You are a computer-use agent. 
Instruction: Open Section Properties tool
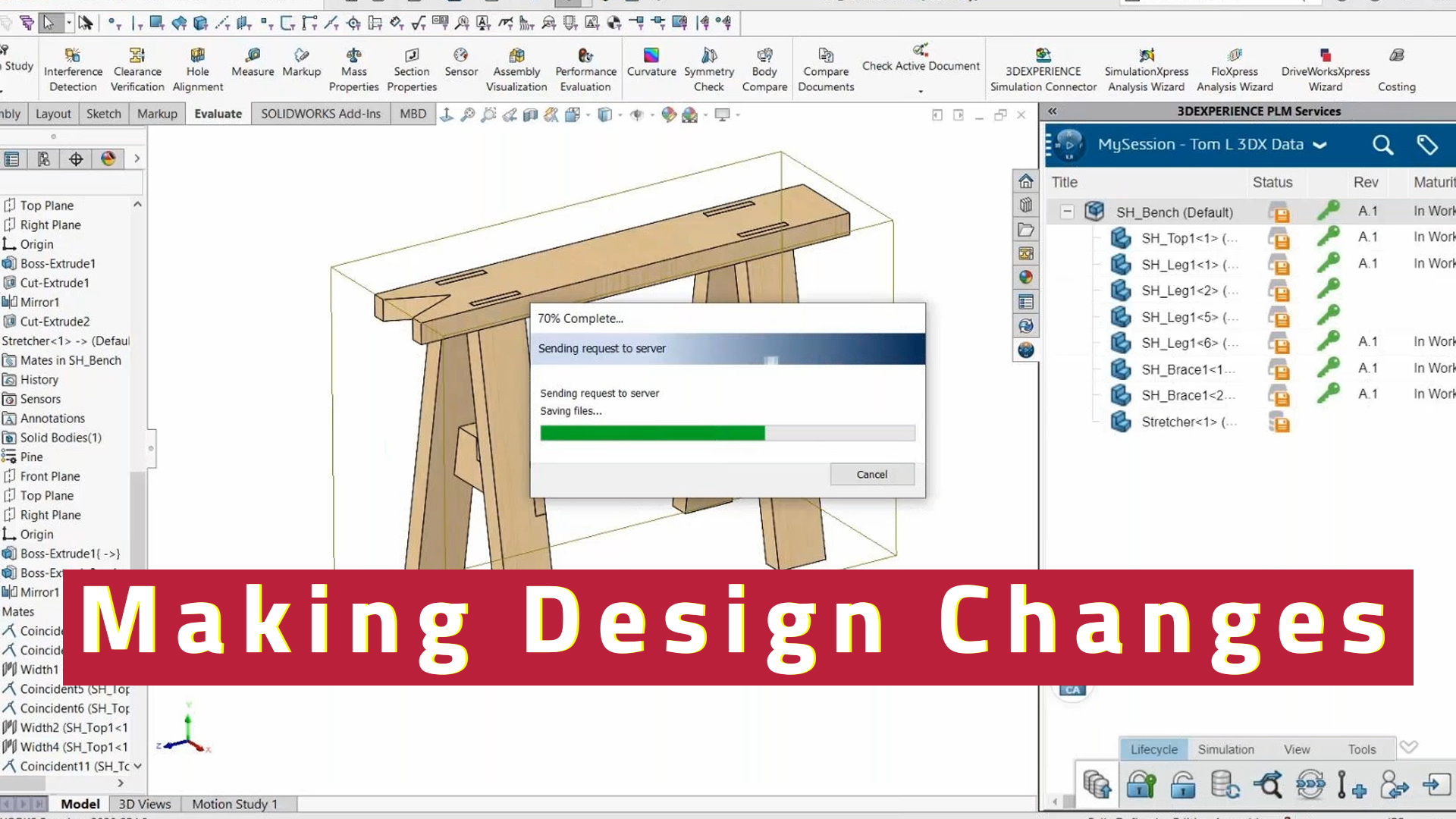[x=412, y=70]
